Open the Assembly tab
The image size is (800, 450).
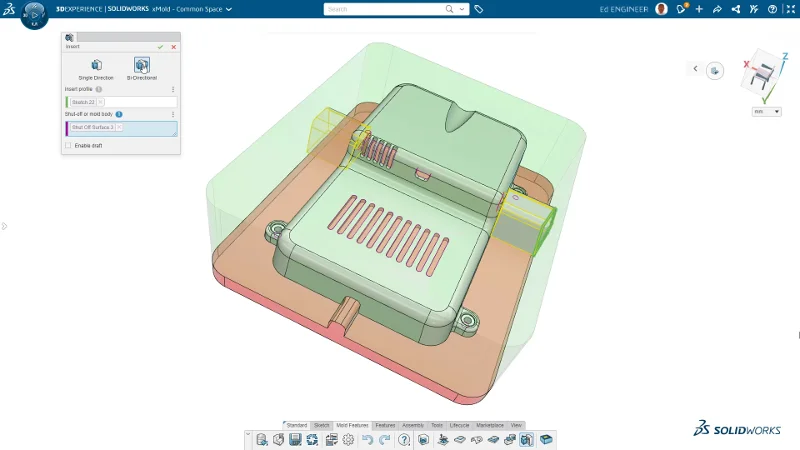click(412, 425)
